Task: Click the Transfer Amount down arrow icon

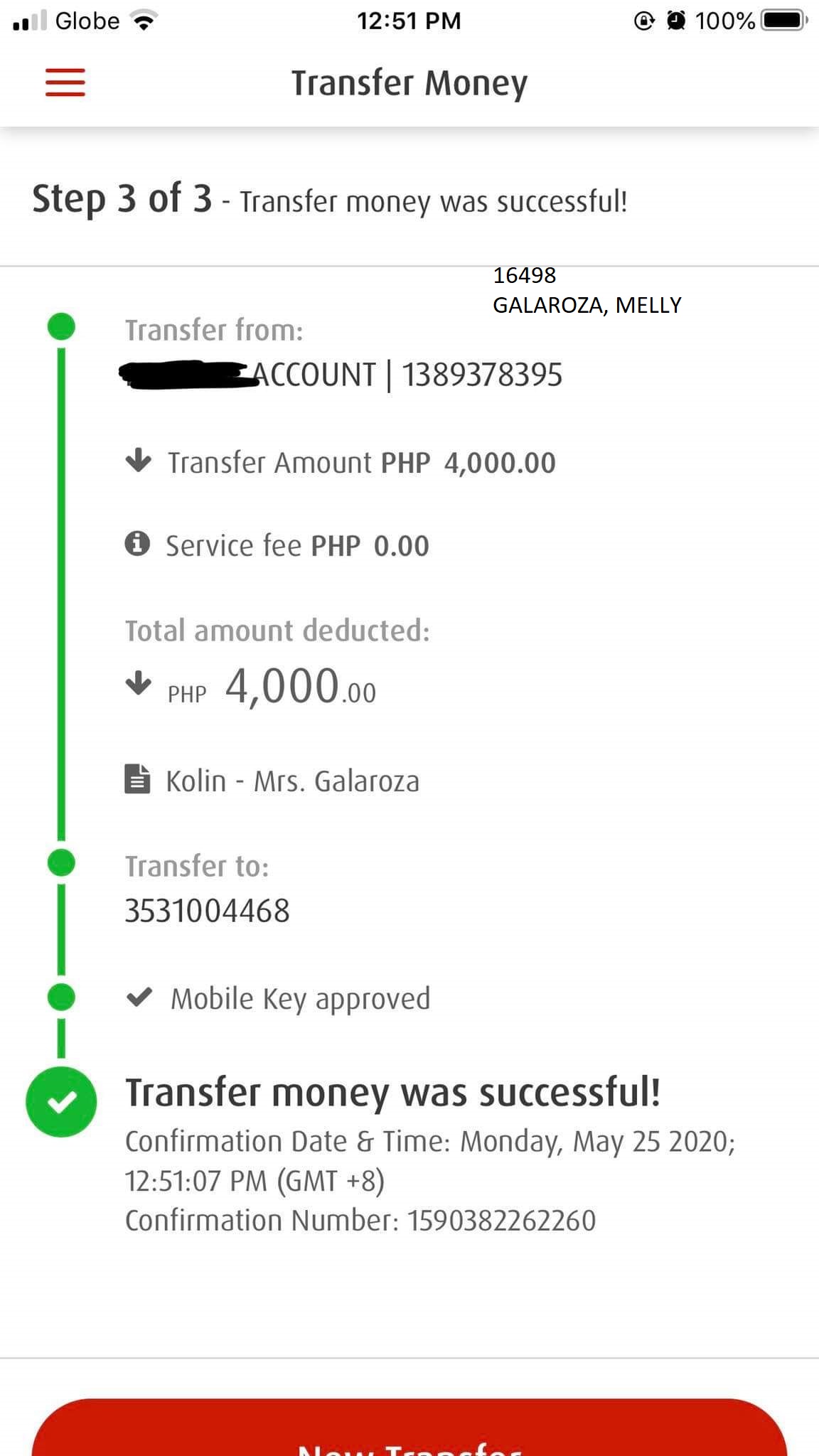Action: [x=138, y=461]
